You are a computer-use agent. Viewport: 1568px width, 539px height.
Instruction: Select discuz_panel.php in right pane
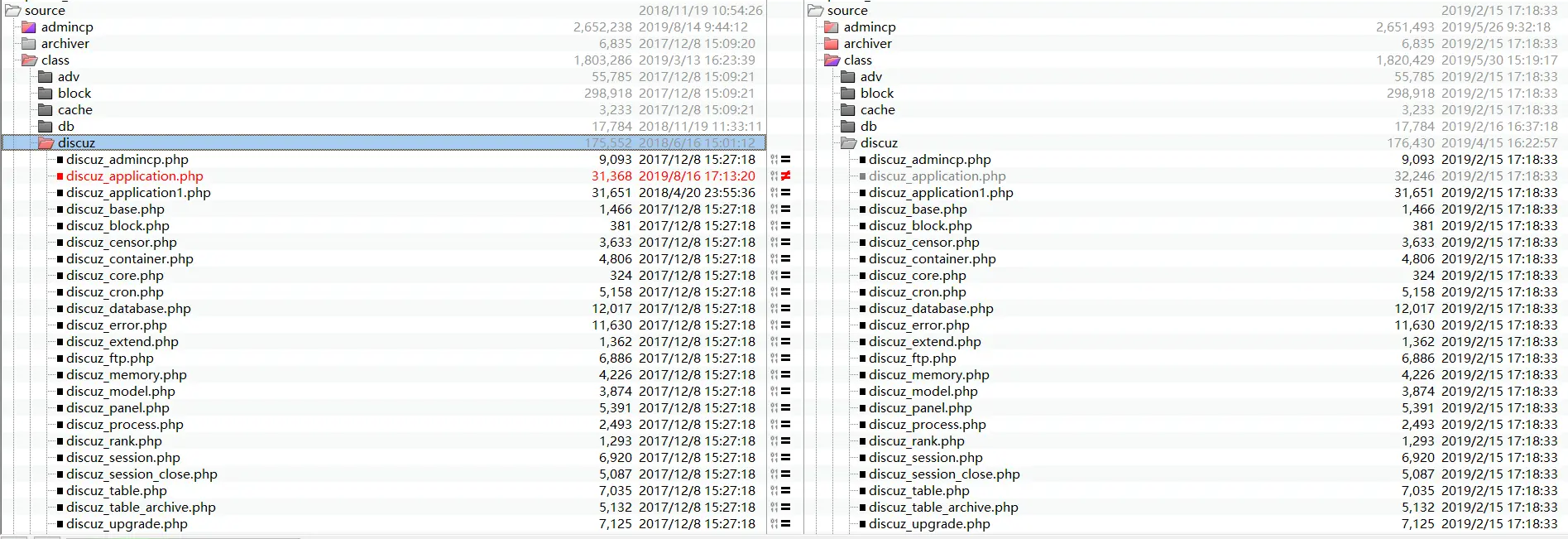[920, 408]
